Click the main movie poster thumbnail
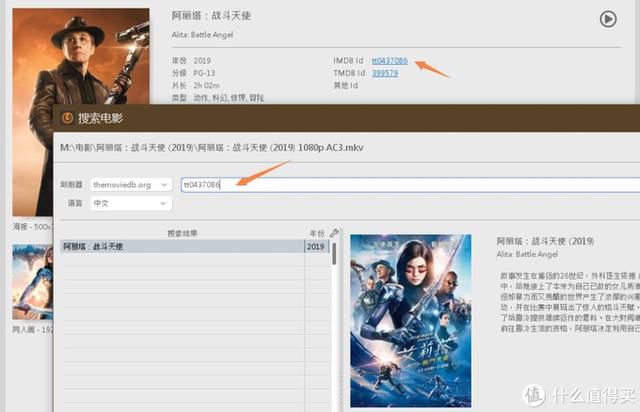 pos(81,112)
